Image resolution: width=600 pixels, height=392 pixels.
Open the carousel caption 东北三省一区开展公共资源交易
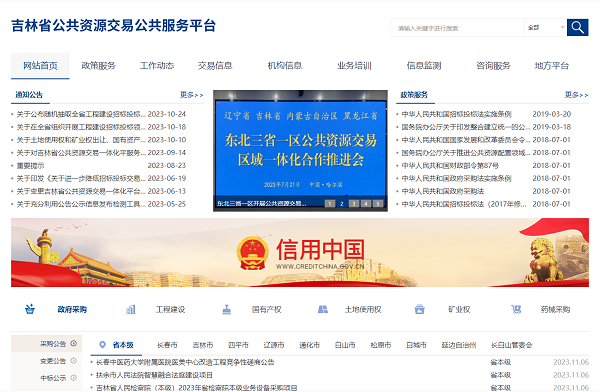[262, 204]
